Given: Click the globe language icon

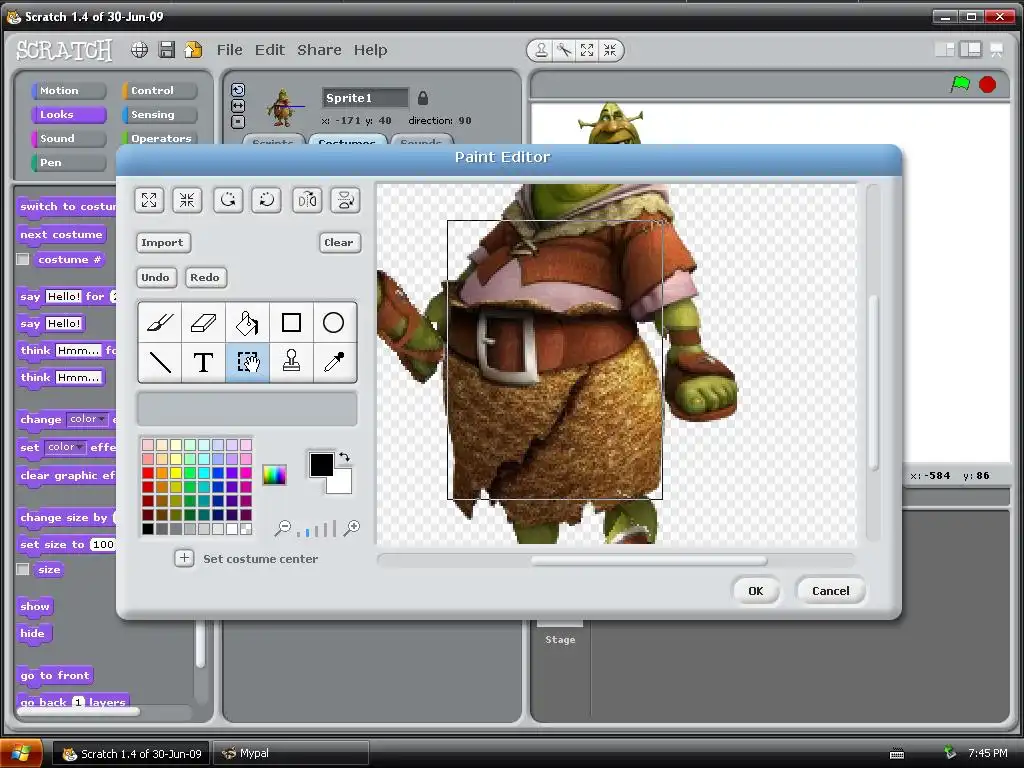Looking at the screenshot, I should point(139,50).
